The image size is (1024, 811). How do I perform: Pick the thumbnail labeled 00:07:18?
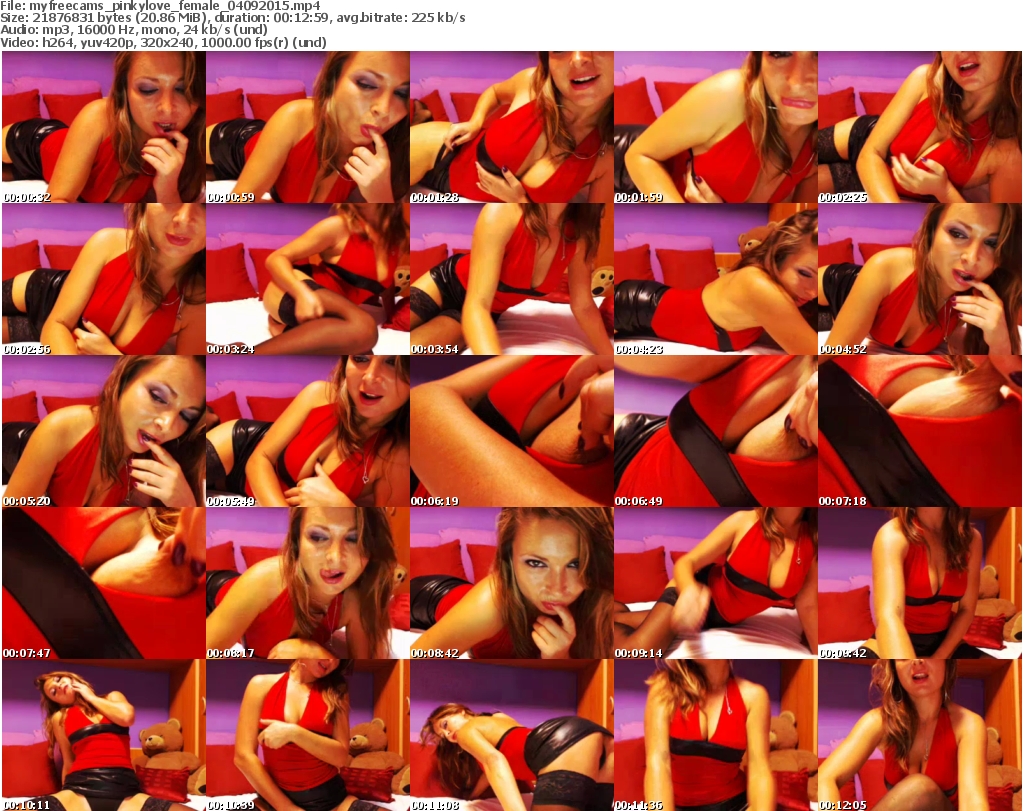click(x=920, y=431)
